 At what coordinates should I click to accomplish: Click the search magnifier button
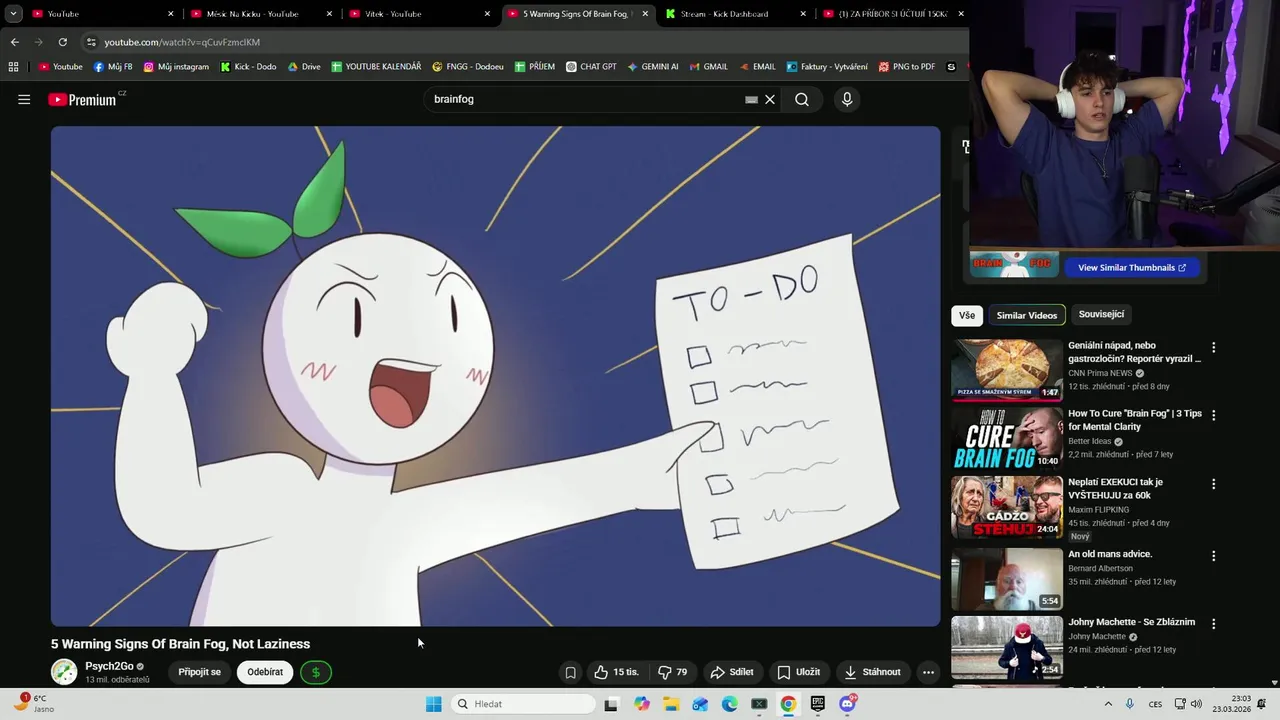coord(802,99)
